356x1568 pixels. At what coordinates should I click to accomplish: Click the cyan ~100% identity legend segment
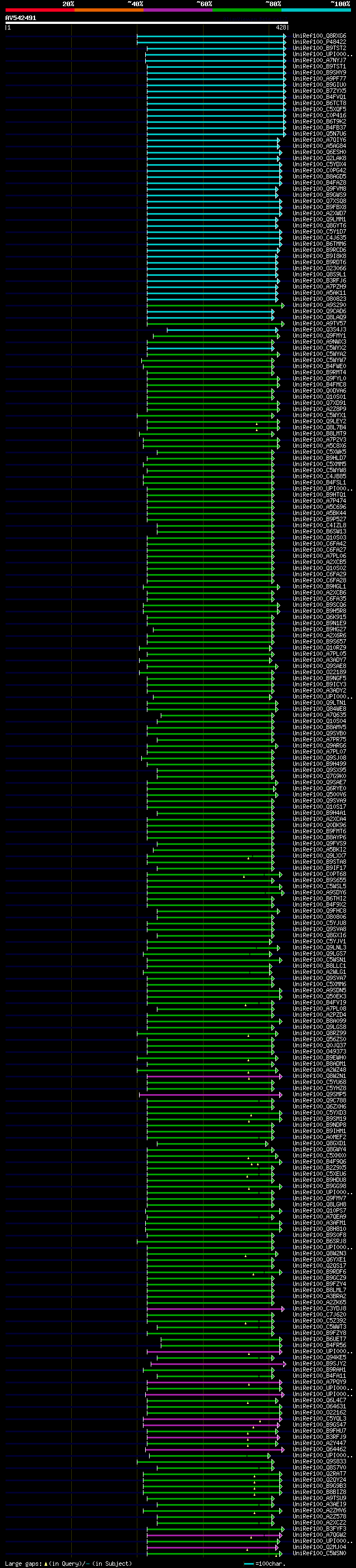316,10
